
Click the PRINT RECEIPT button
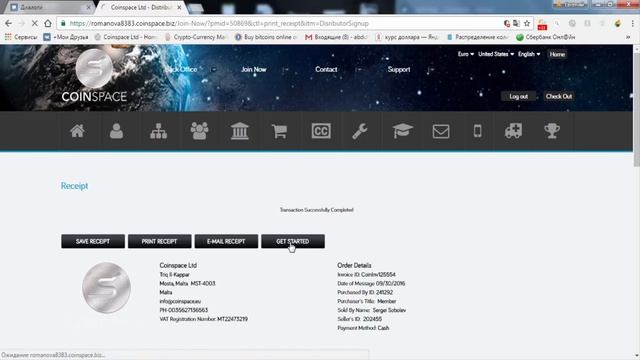tap(160, 241)
